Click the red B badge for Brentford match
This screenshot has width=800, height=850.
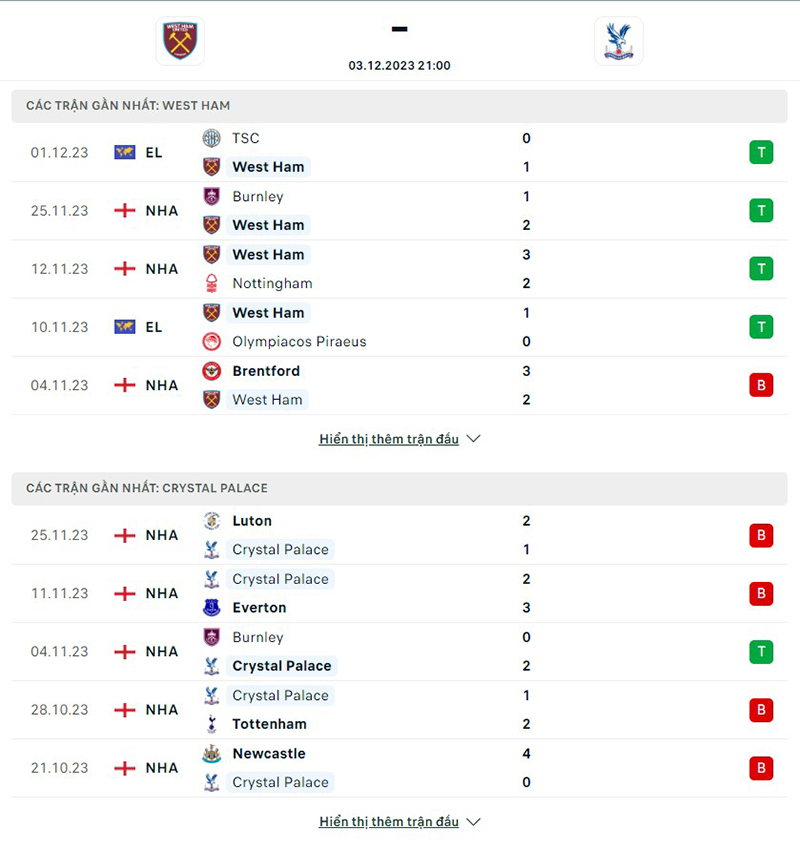tap(761, 385)
